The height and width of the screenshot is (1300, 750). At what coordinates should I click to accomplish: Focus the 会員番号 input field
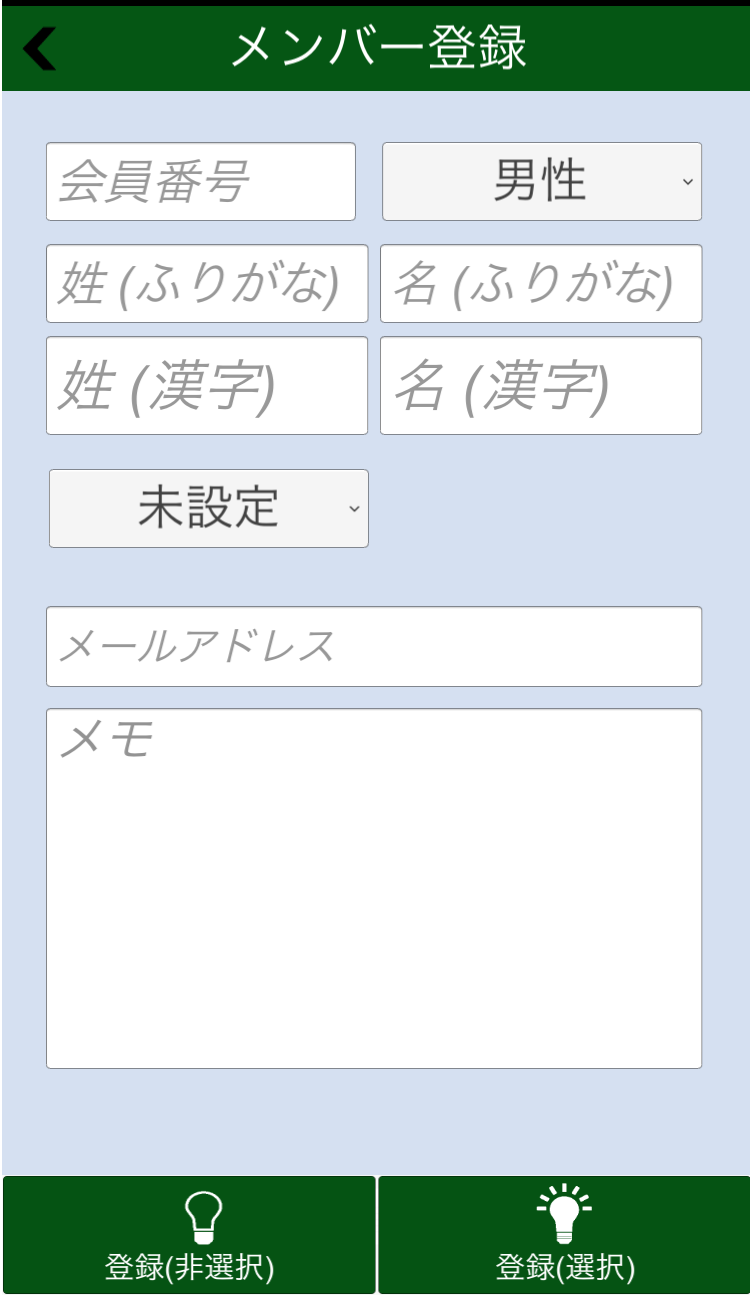[201, 182]
